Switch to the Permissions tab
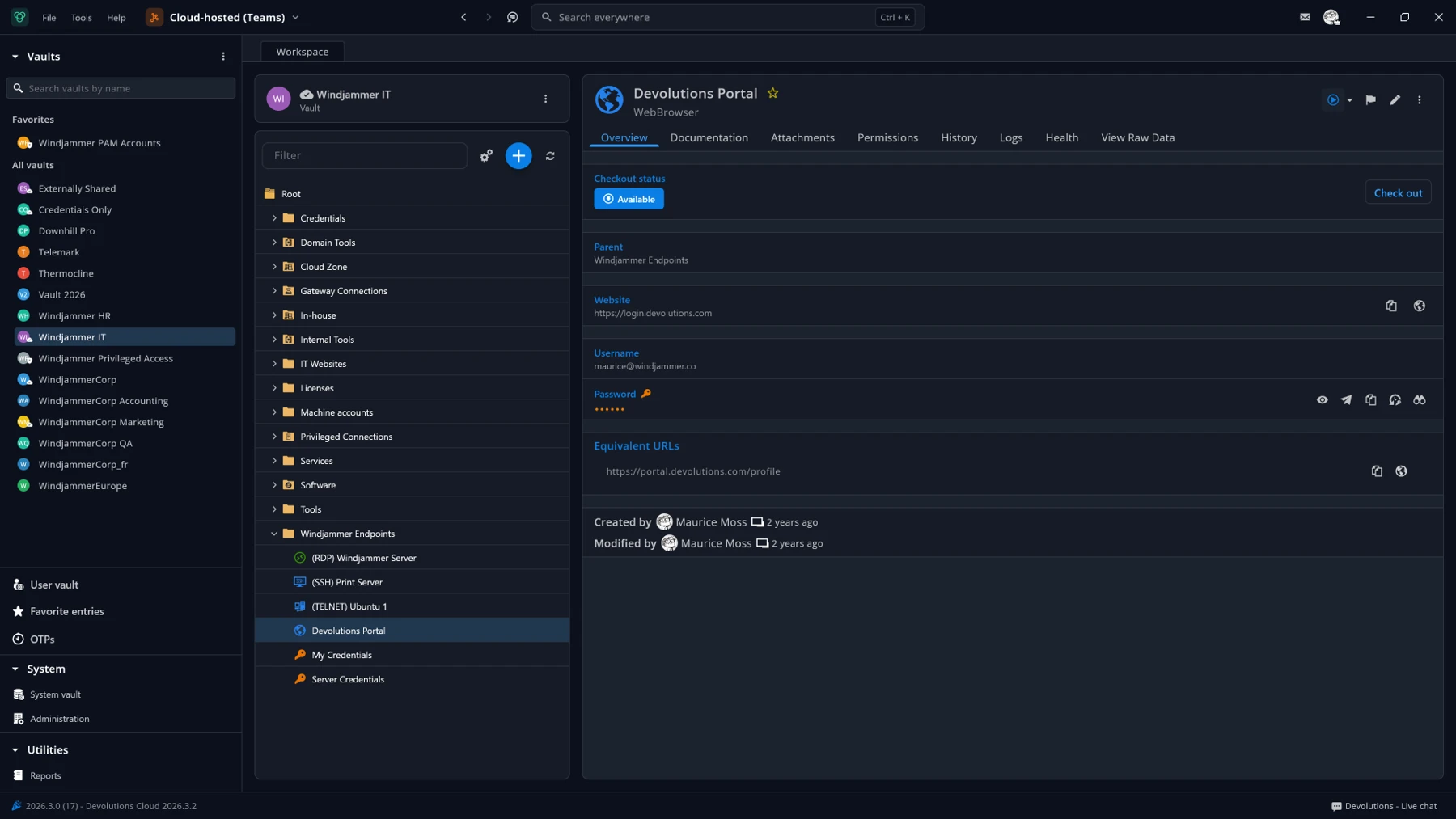The height and width of the screenshot is (819, 1456). click(887, 137)
